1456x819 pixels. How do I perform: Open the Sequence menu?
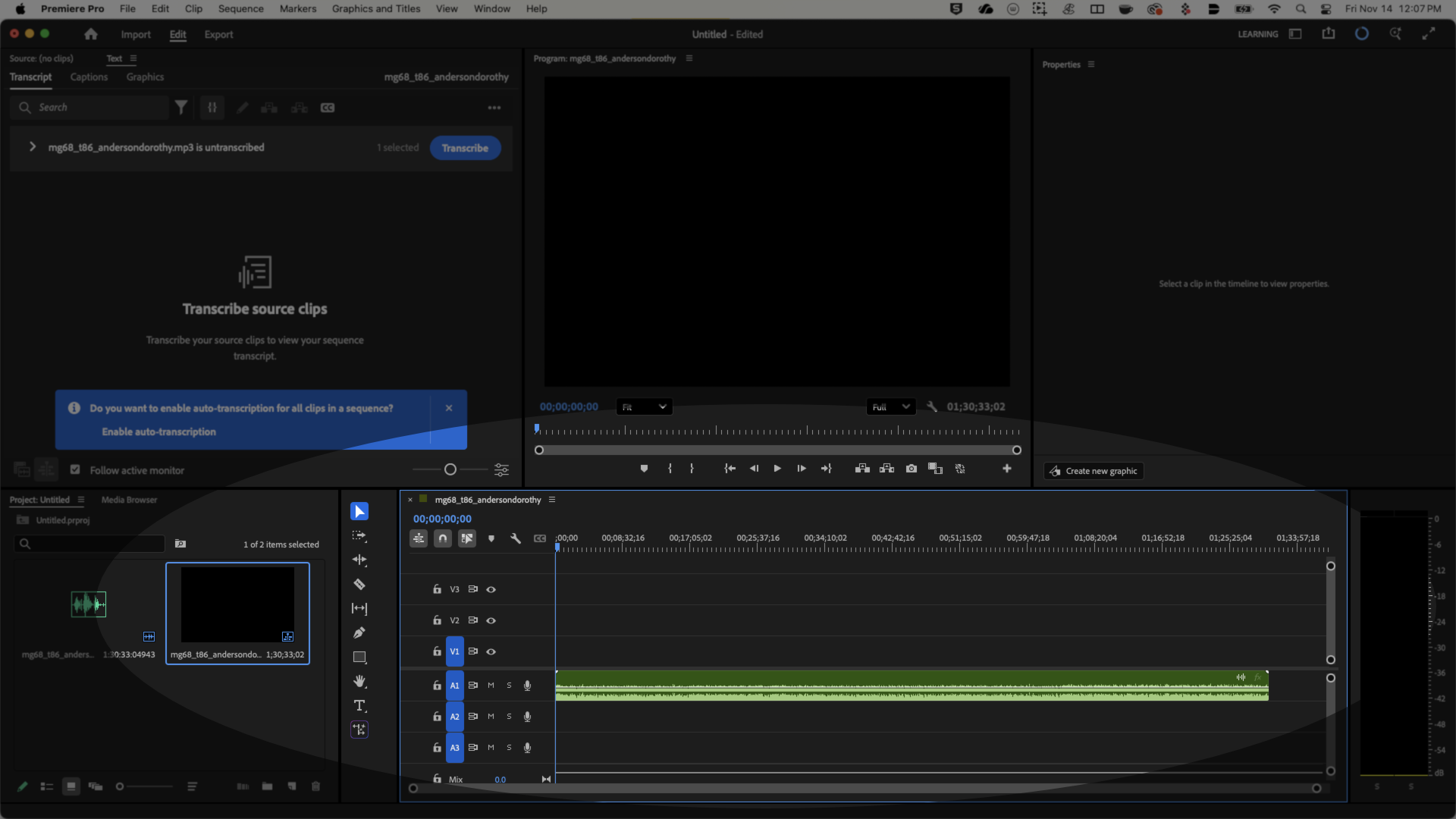point(240,9)
